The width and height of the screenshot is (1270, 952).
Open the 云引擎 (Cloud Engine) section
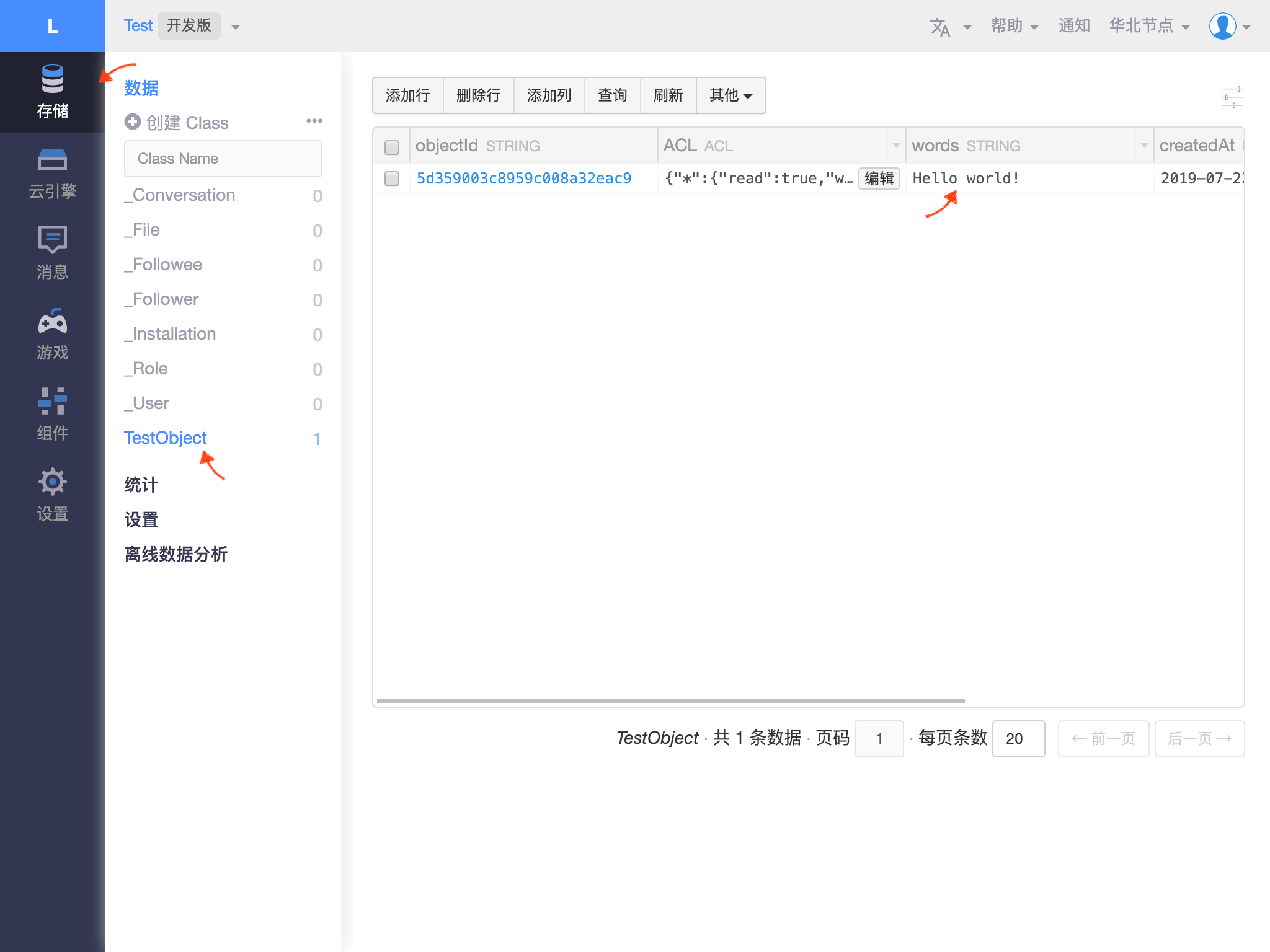click(52, 172)
